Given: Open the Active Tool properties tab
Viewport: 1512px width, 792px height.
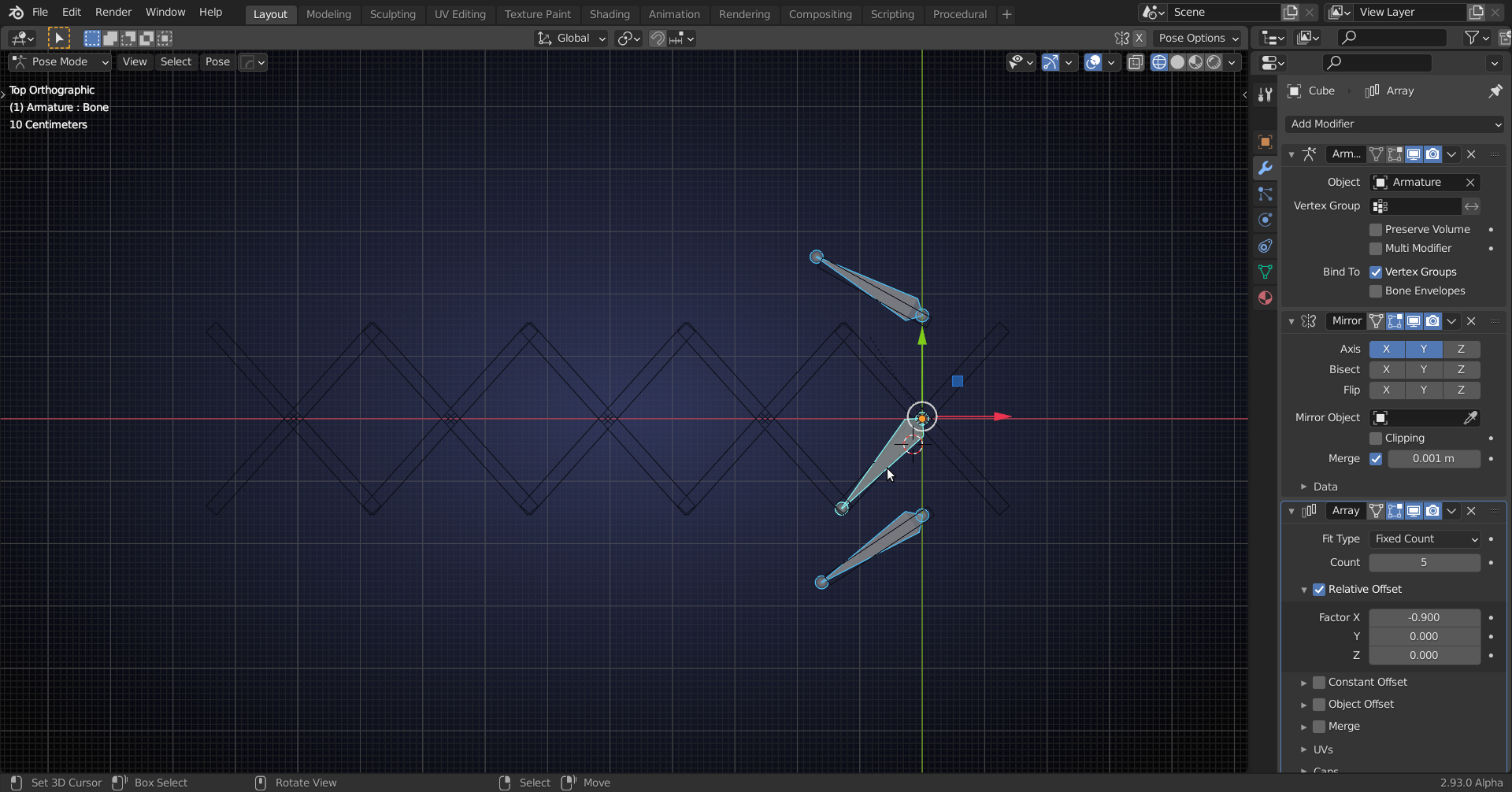Looking at the screenshot, I should [1265, 94].
